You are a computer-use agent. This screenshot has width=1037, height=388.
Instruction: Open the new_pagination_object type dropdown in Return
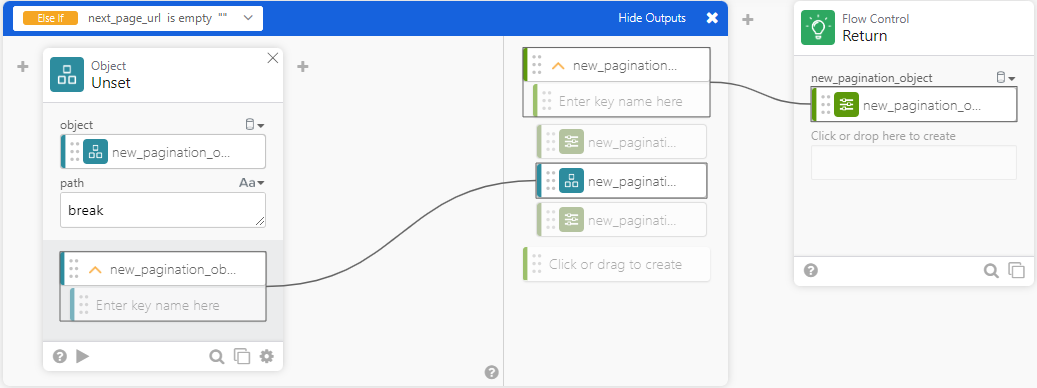point(1006,78)
